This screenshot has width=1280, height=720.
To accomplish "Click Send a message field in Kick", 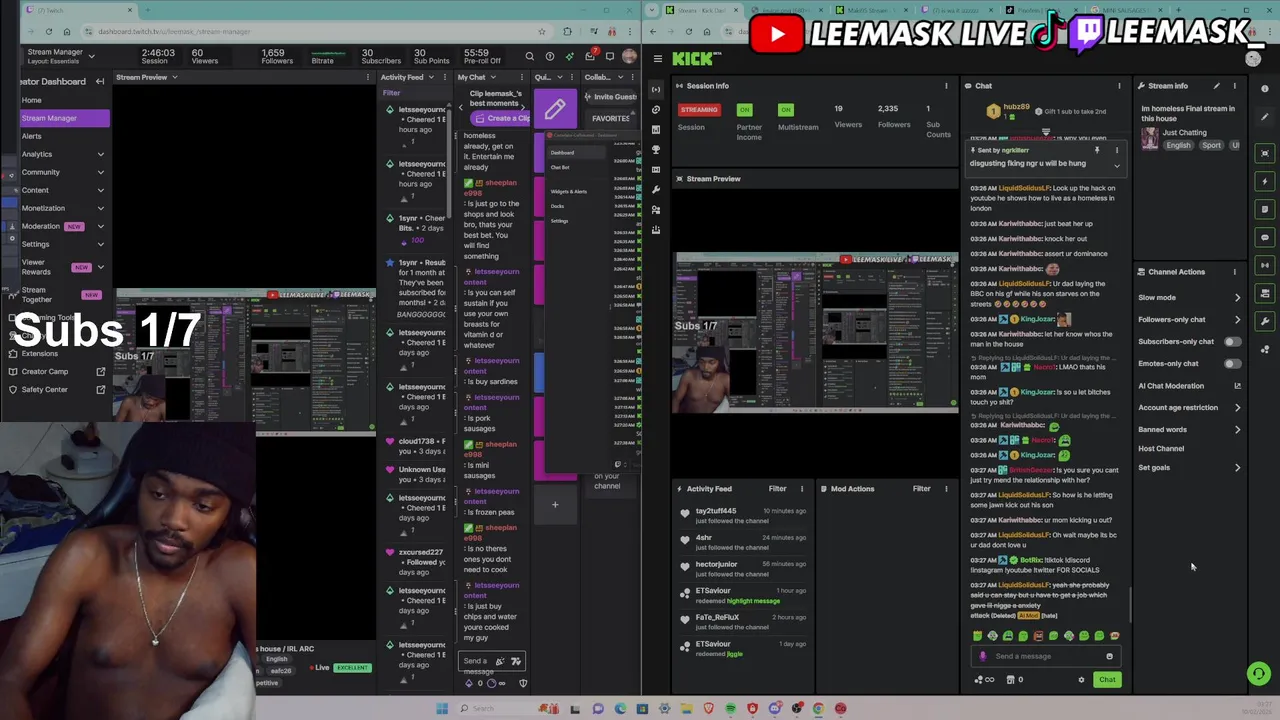I will [1044, 656].
